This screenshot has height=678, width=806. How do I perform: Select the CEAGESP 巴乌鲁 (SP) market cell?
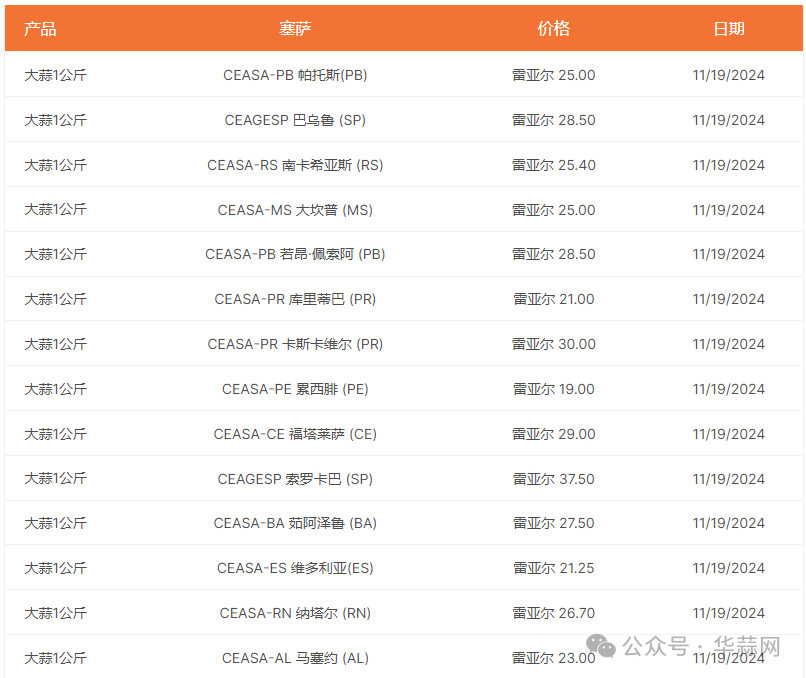click(x=295, y=120)
